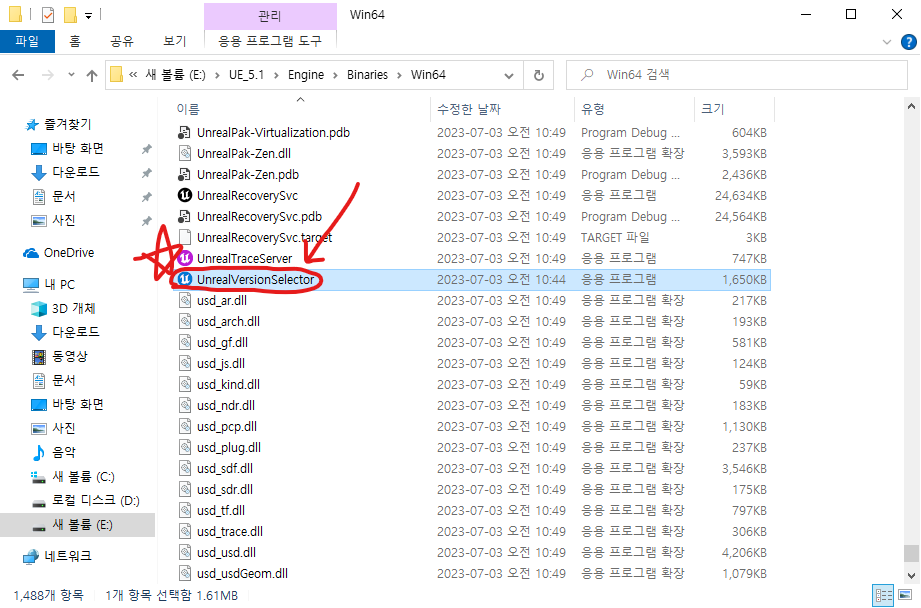921x608 pixels.
Task: Select the UnrealPak-Zen.pdb file icon
Action: 185,174
